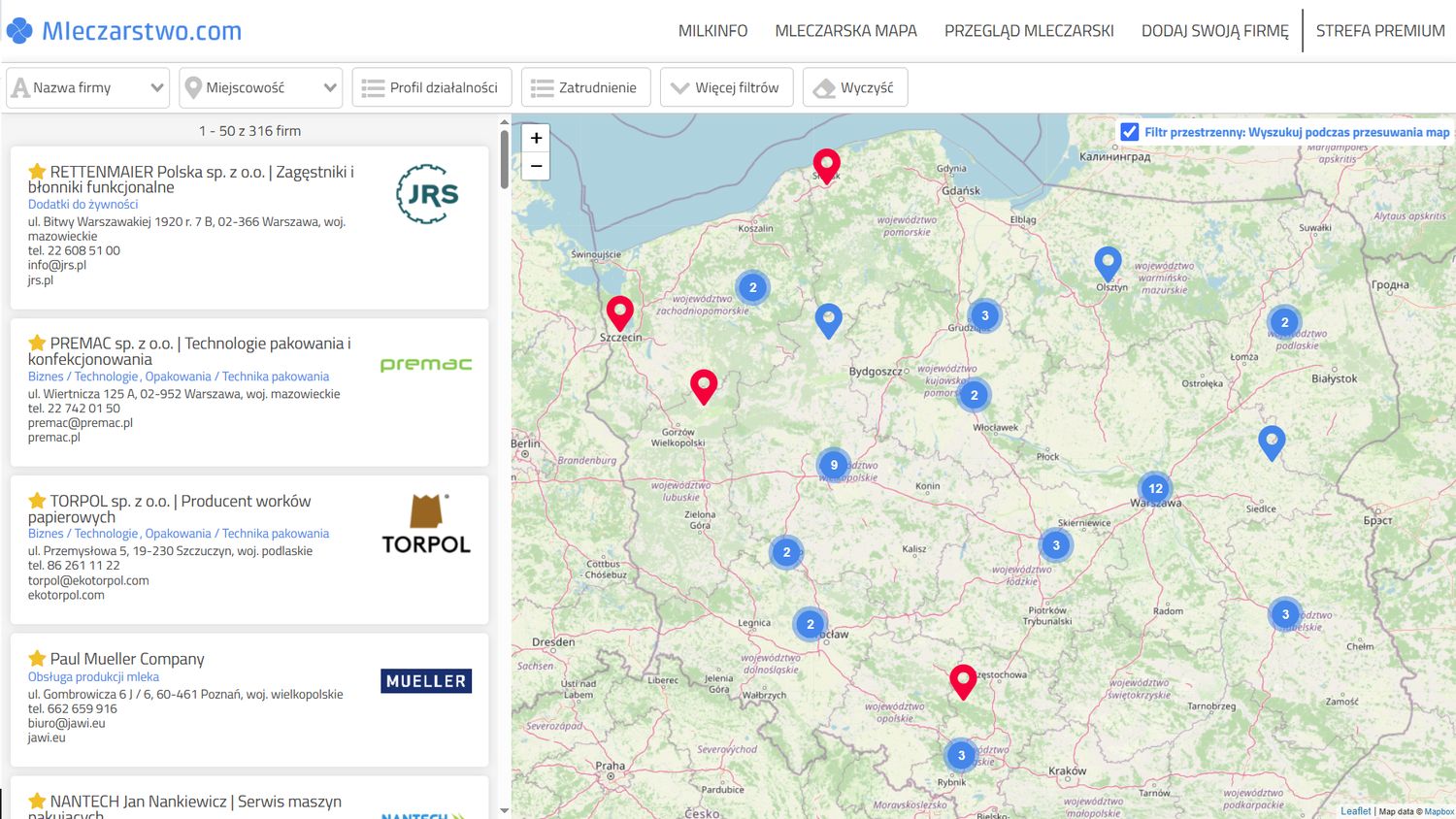Click the blue map pin at Olsztyn
This screenshot has width=1456, height=819.
(1108, 263)
